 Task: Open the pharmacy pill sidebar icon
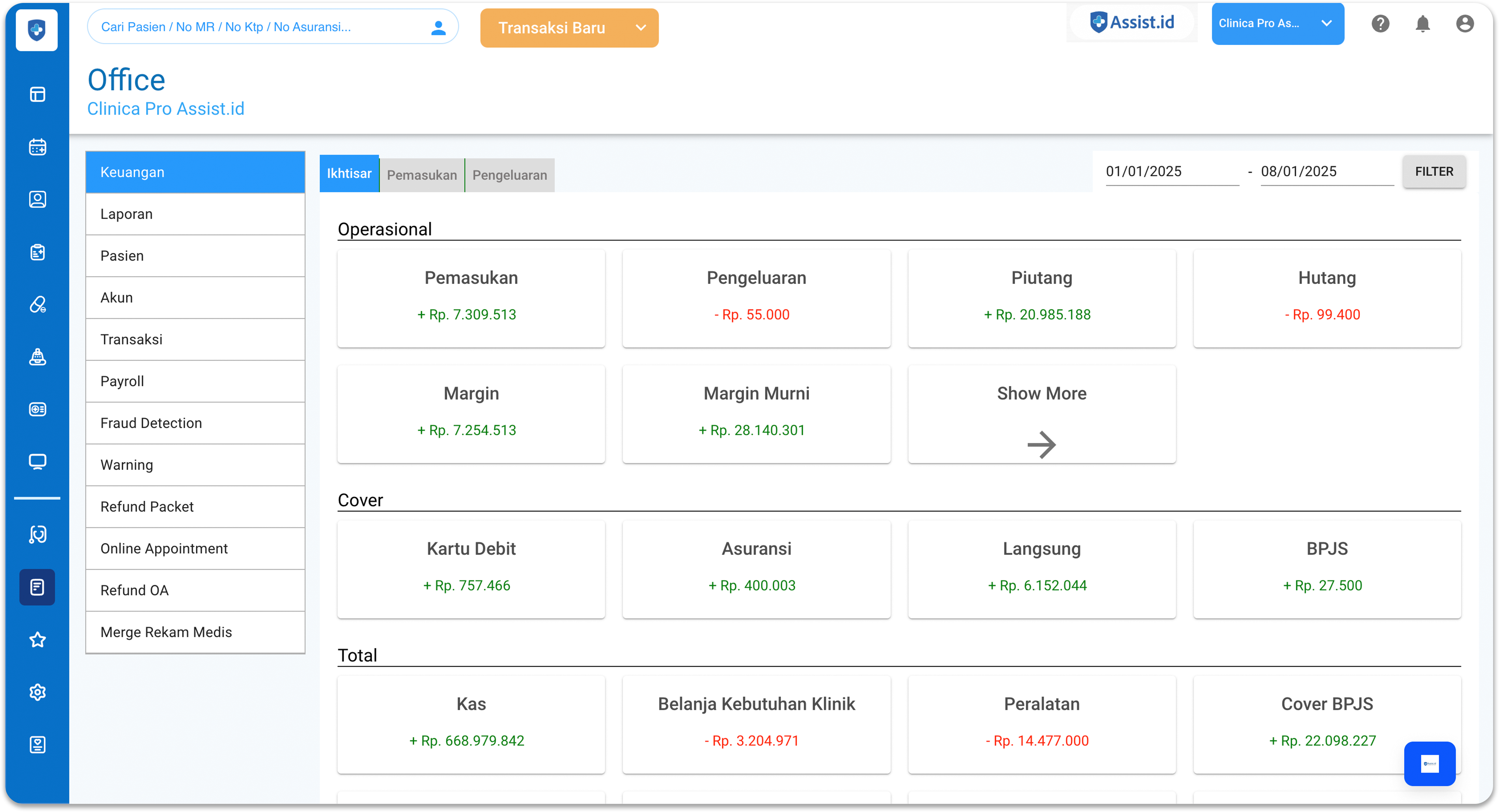point(37,304)
